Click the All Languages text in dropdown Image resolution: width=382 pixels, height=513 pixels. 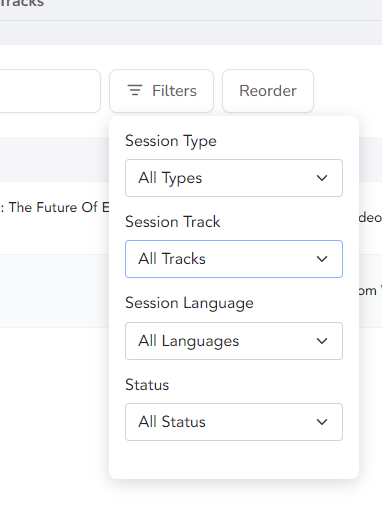coord(189,341)
